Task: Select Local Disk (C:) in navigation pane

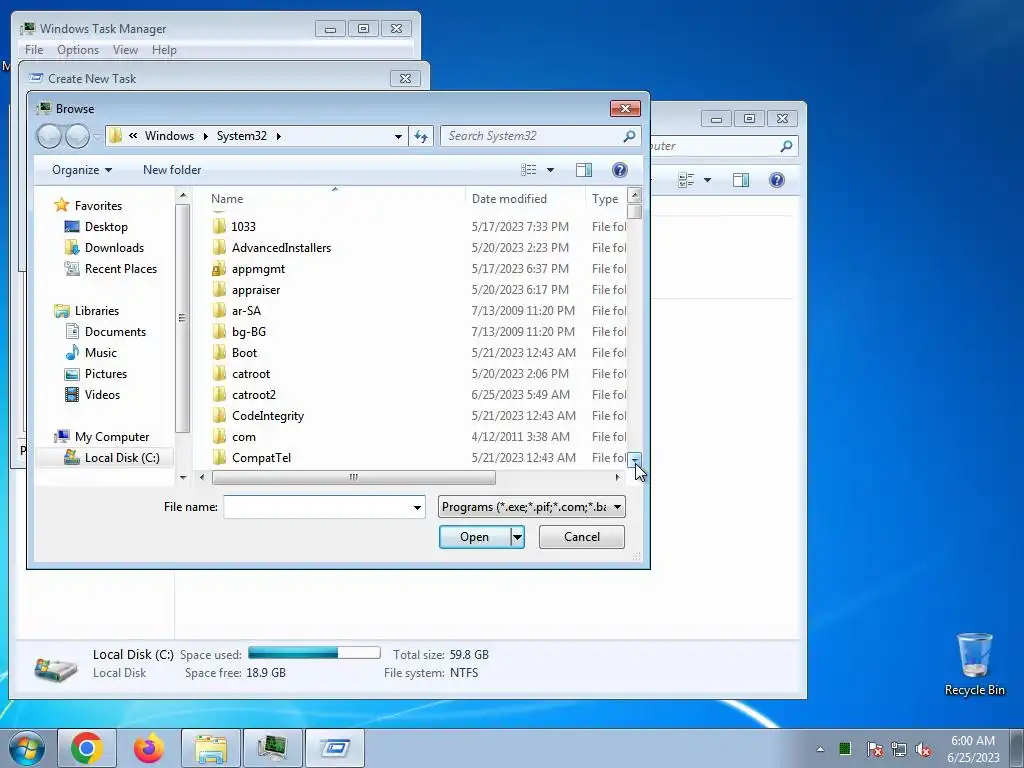Action: coord(121,458)
